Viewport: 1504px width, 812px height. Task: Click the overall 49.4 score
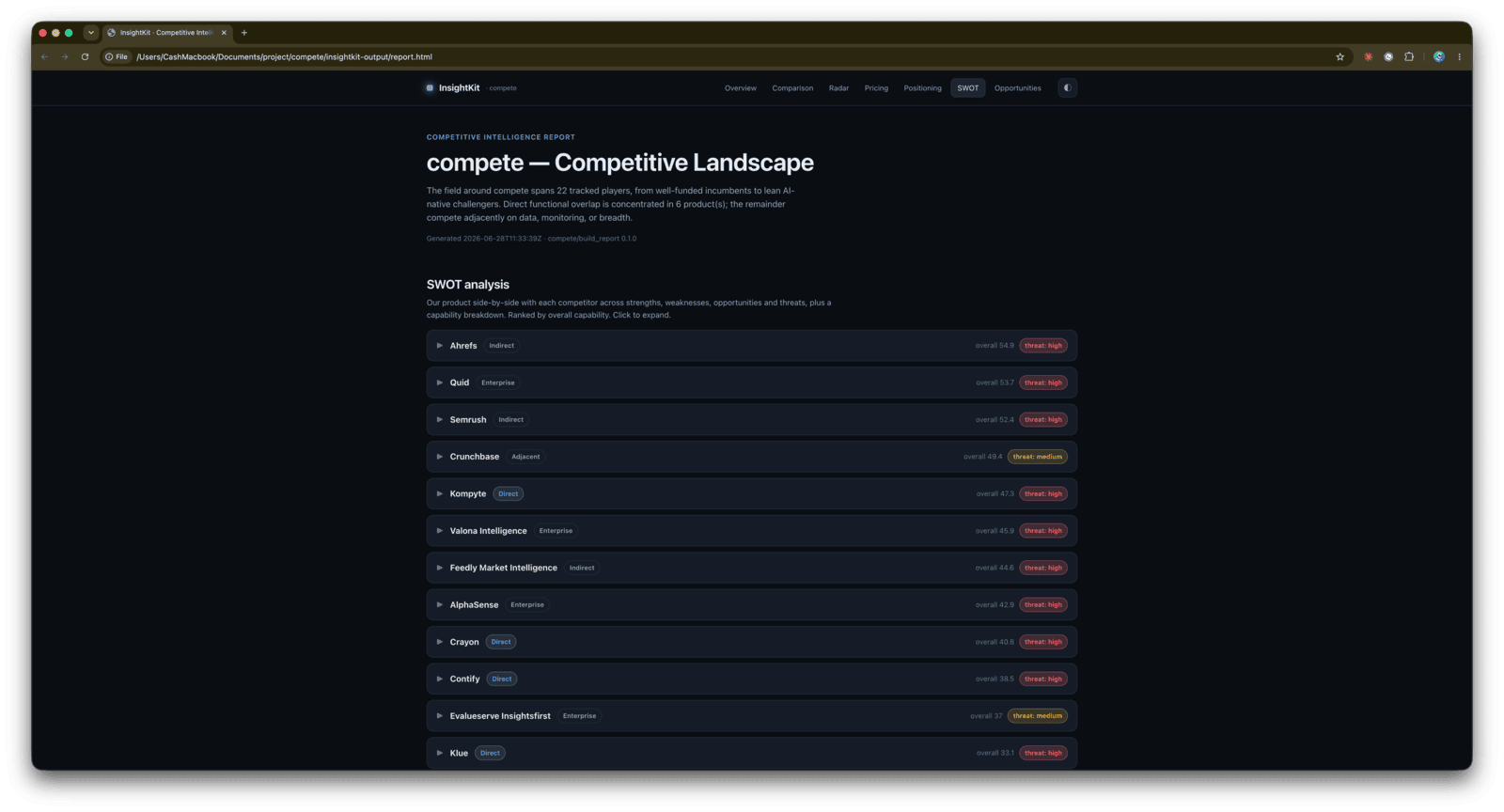click(x=982, y=457)
